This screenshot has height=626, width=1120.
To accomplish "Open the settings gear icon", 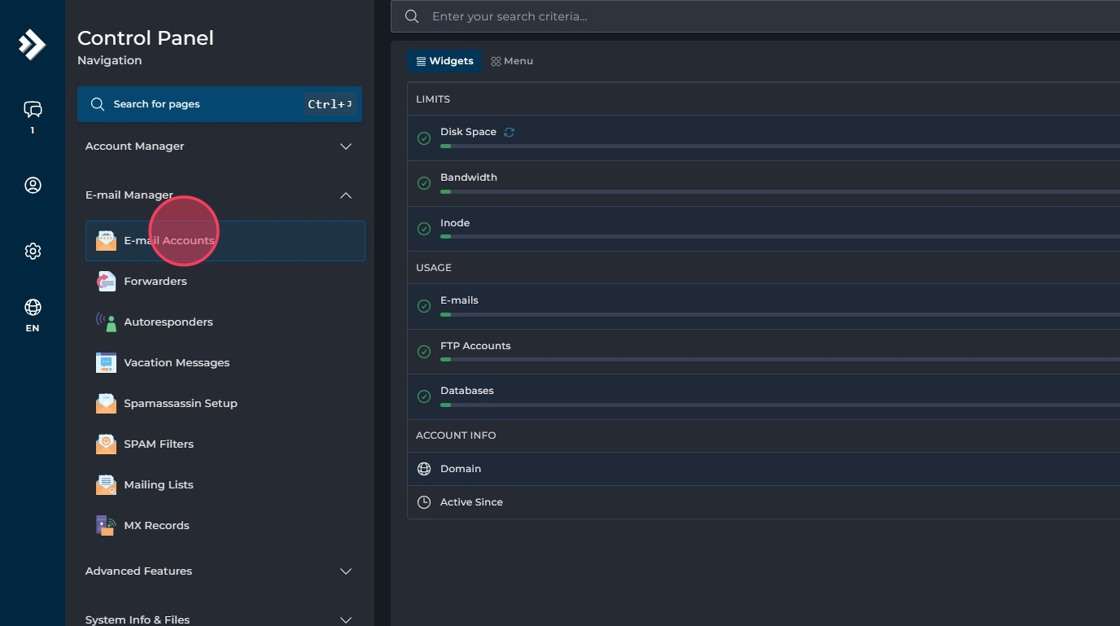I will click(x=32, y=251).
